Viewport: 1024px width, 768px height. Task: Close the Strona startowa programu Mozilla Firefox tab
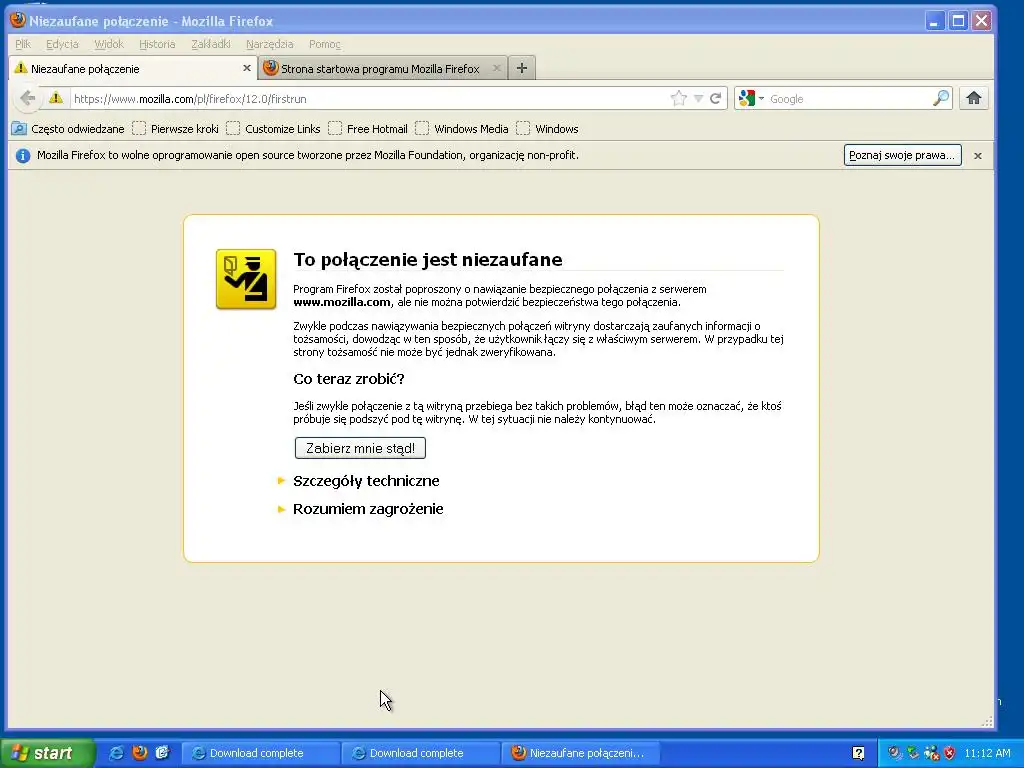496,68
